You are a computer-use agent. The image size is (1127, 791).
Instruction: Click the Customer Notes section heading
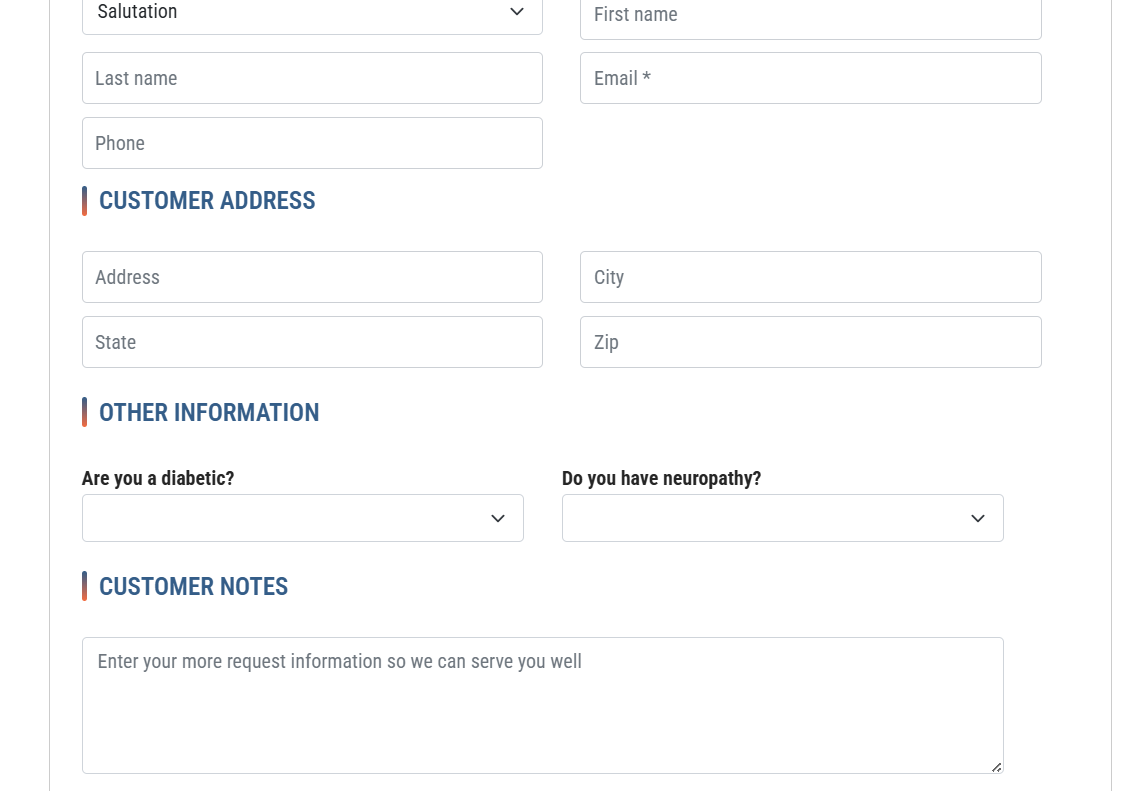tap(193, 587)
